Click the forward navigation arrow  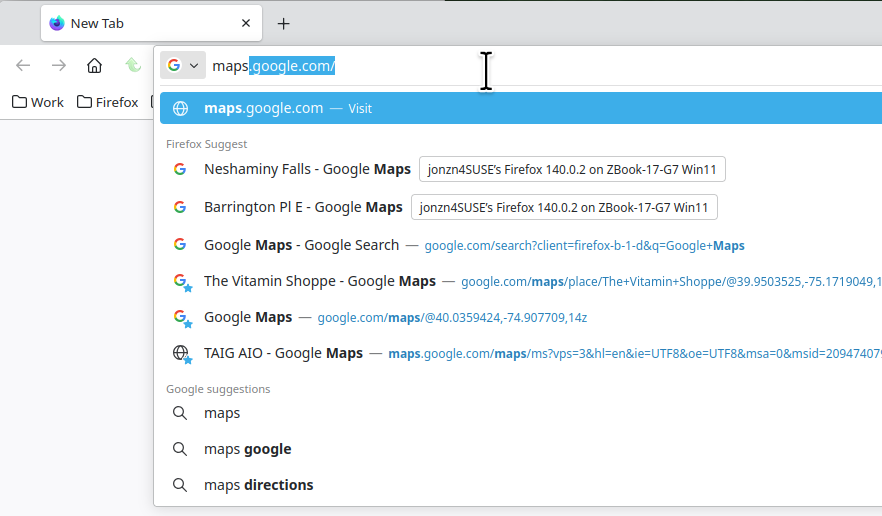(58, 65)
